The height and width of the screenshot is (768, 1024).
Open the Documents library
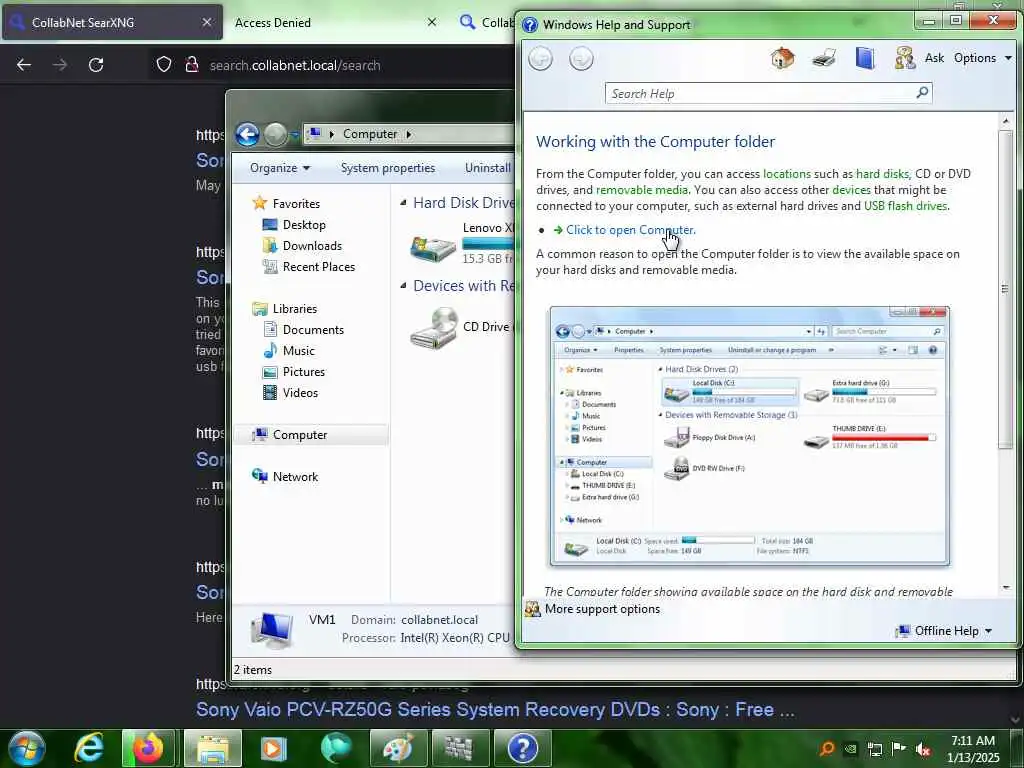point(313,330)
